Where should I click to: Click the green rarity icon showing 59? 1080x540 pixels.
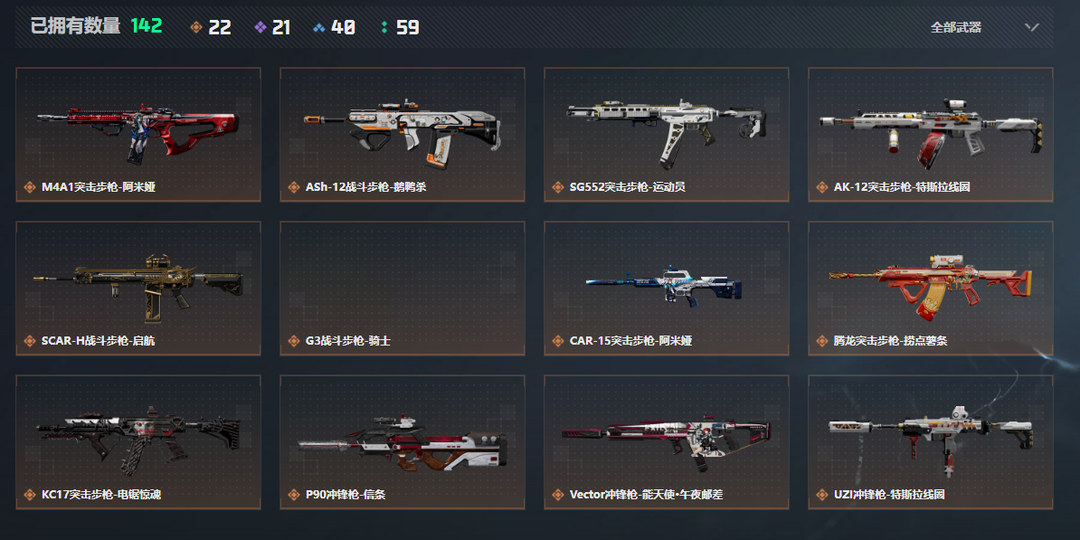click(x=384, y=28)
